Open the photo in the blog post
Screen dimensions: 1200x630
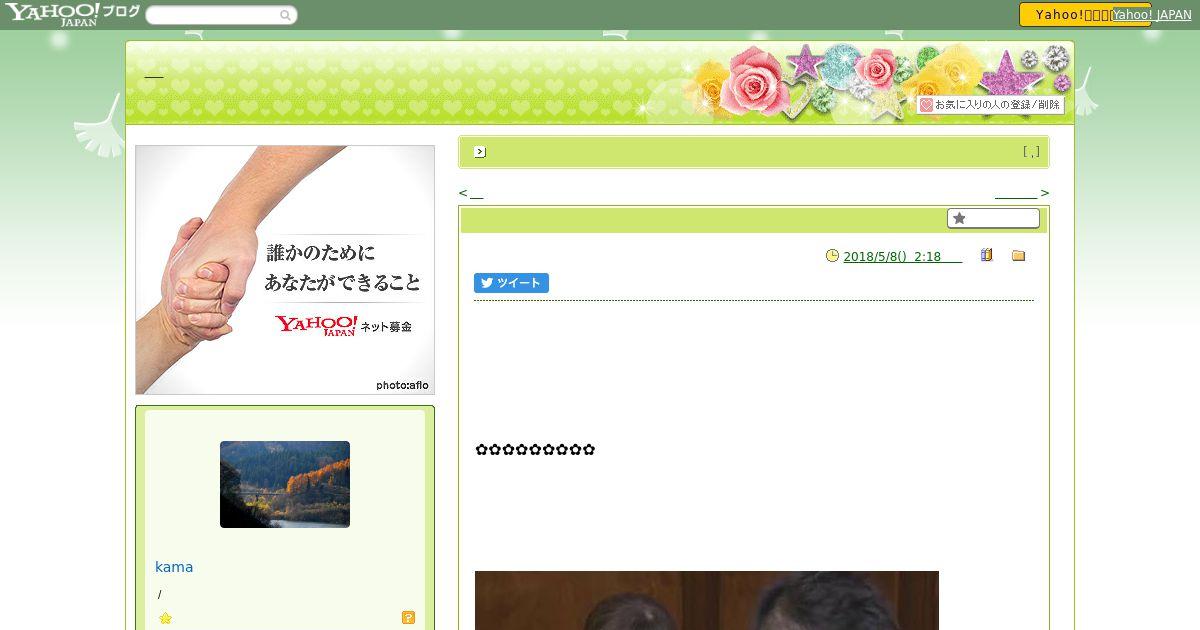(707, 600)
